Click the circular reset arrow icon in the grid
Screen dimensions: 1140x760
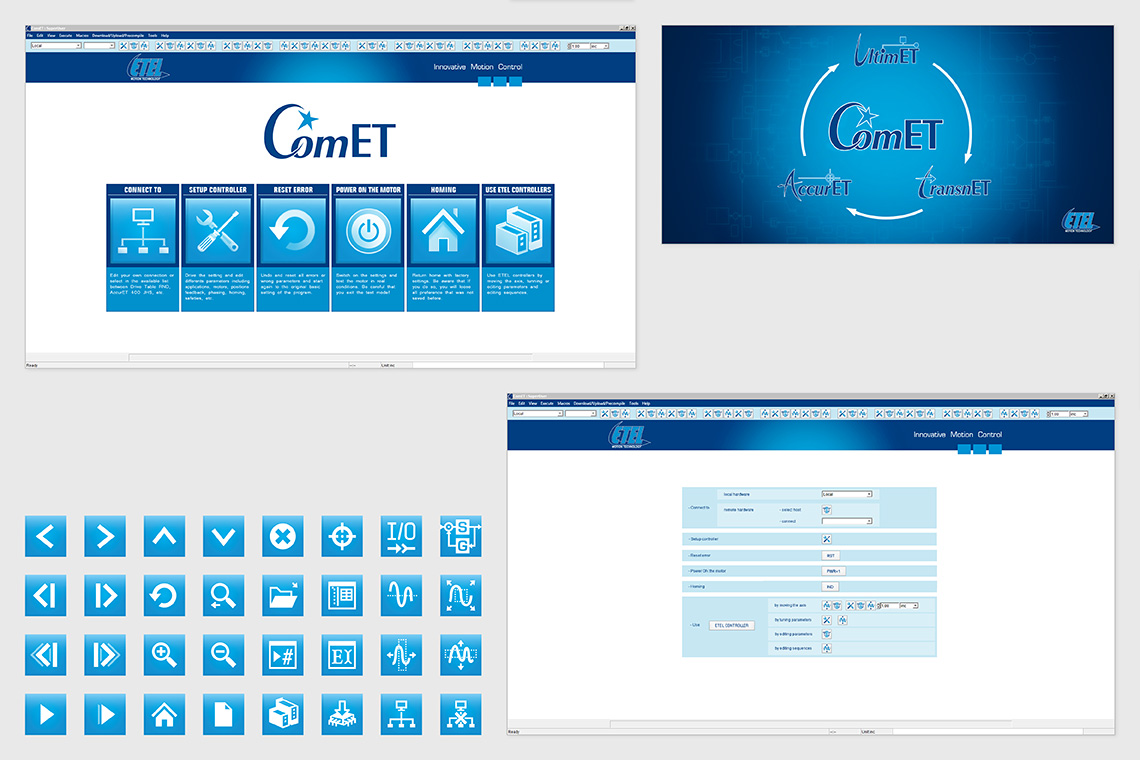tap(164, 596)
